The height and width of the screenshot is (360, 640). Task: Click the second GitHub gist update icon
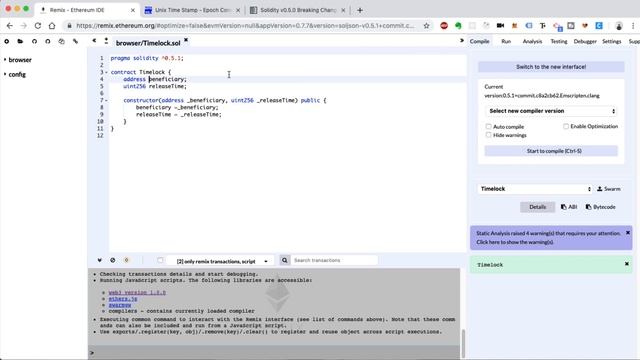48,41
